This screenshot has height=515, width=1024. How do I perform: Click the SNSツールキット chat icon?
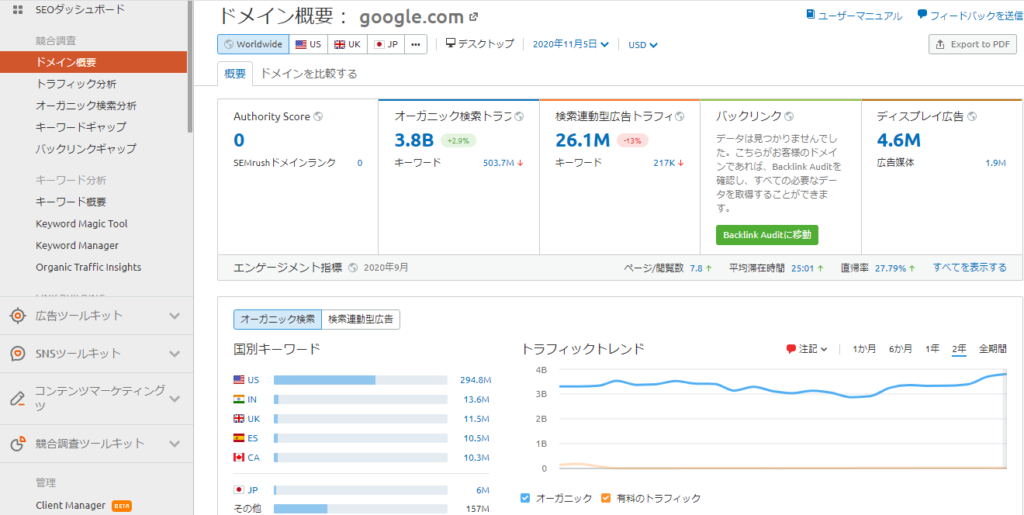[18, 354]
